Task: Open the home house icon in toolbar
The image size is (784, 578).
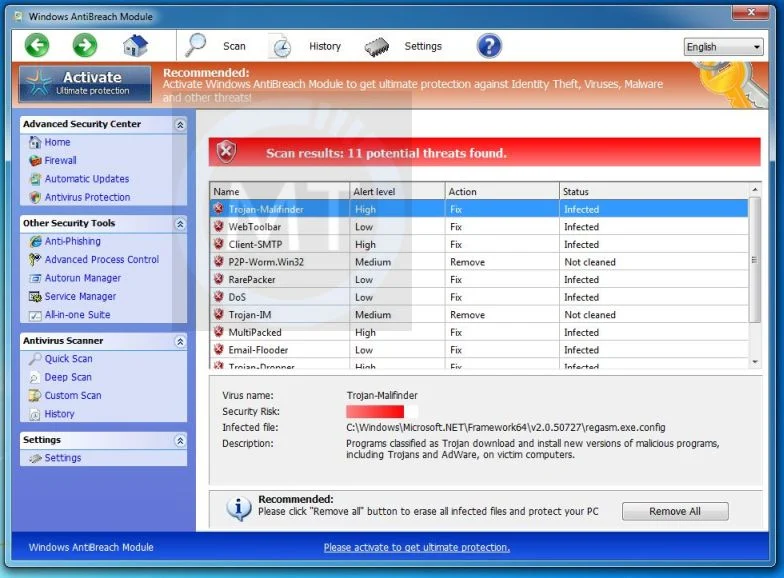Action: [136, 46]
